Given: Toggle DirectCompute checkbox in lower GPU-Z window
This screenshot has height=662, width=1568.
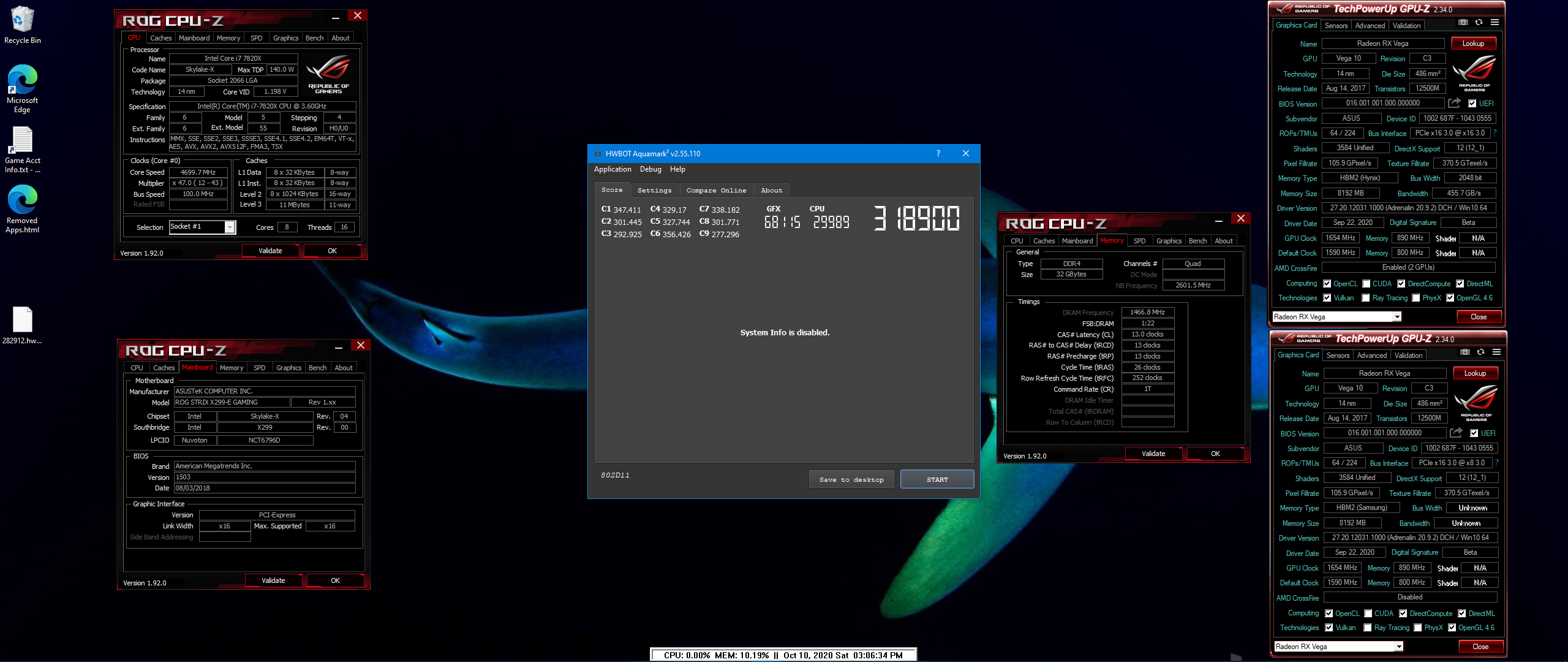Looking at the screenshot, I should pyautogui.click(x=1403, y=614).
